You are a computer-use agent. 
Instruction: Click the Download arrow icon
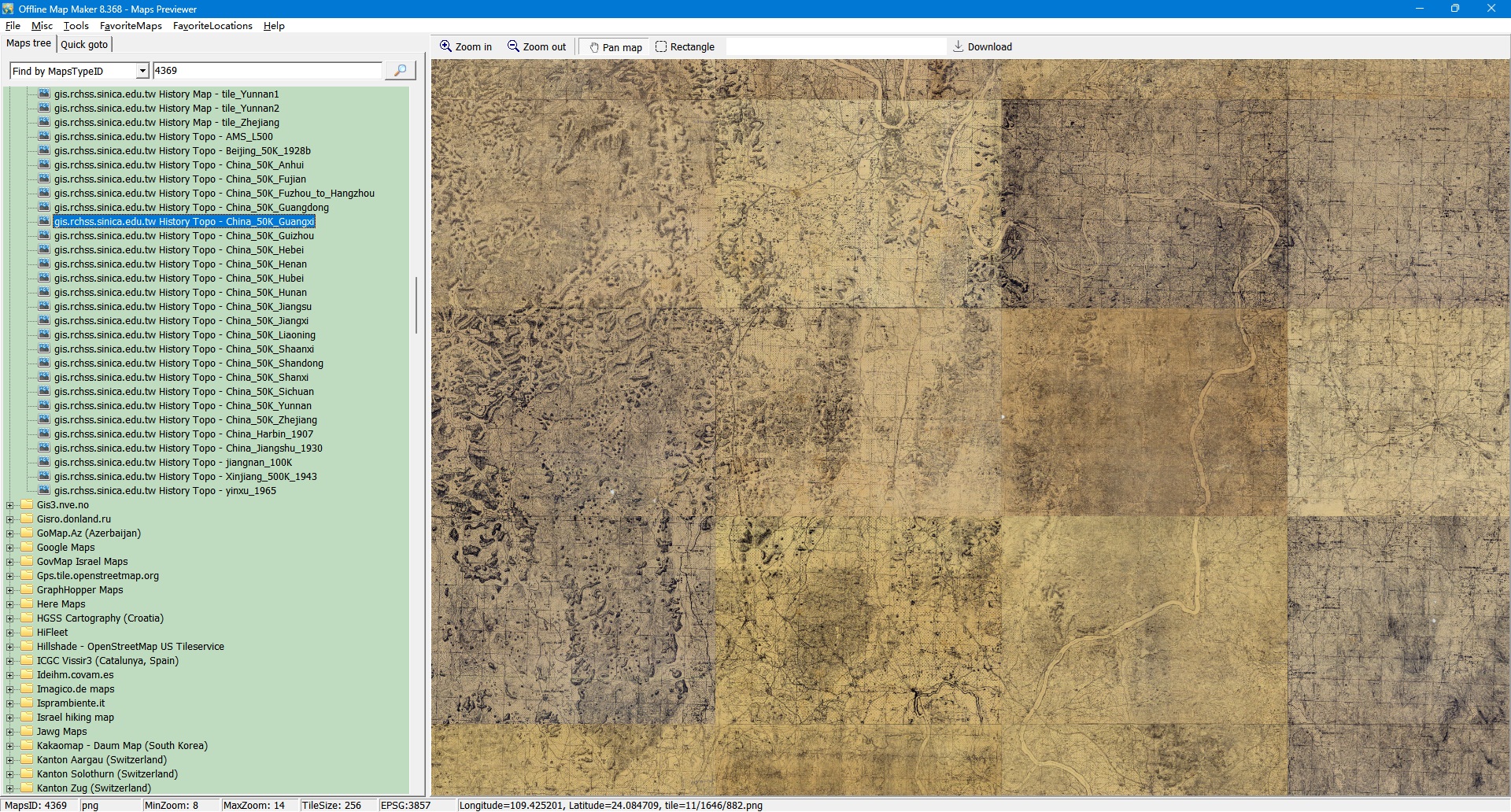[958, 46]
